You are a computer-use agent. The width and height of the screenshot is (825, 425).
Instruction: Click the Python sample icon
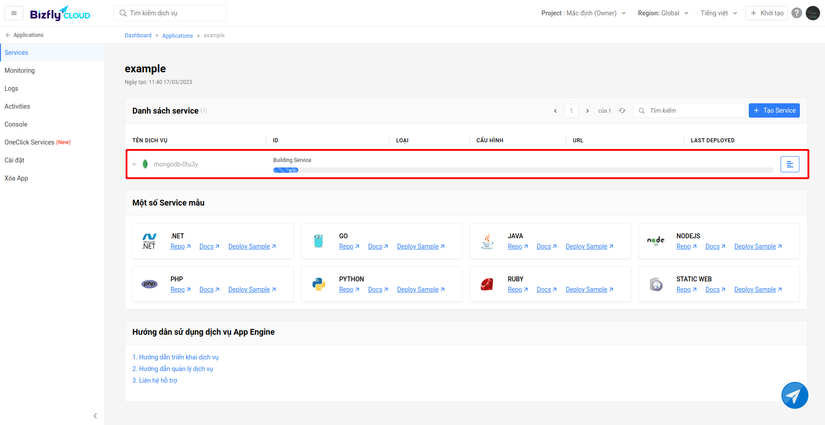[318, 284]
